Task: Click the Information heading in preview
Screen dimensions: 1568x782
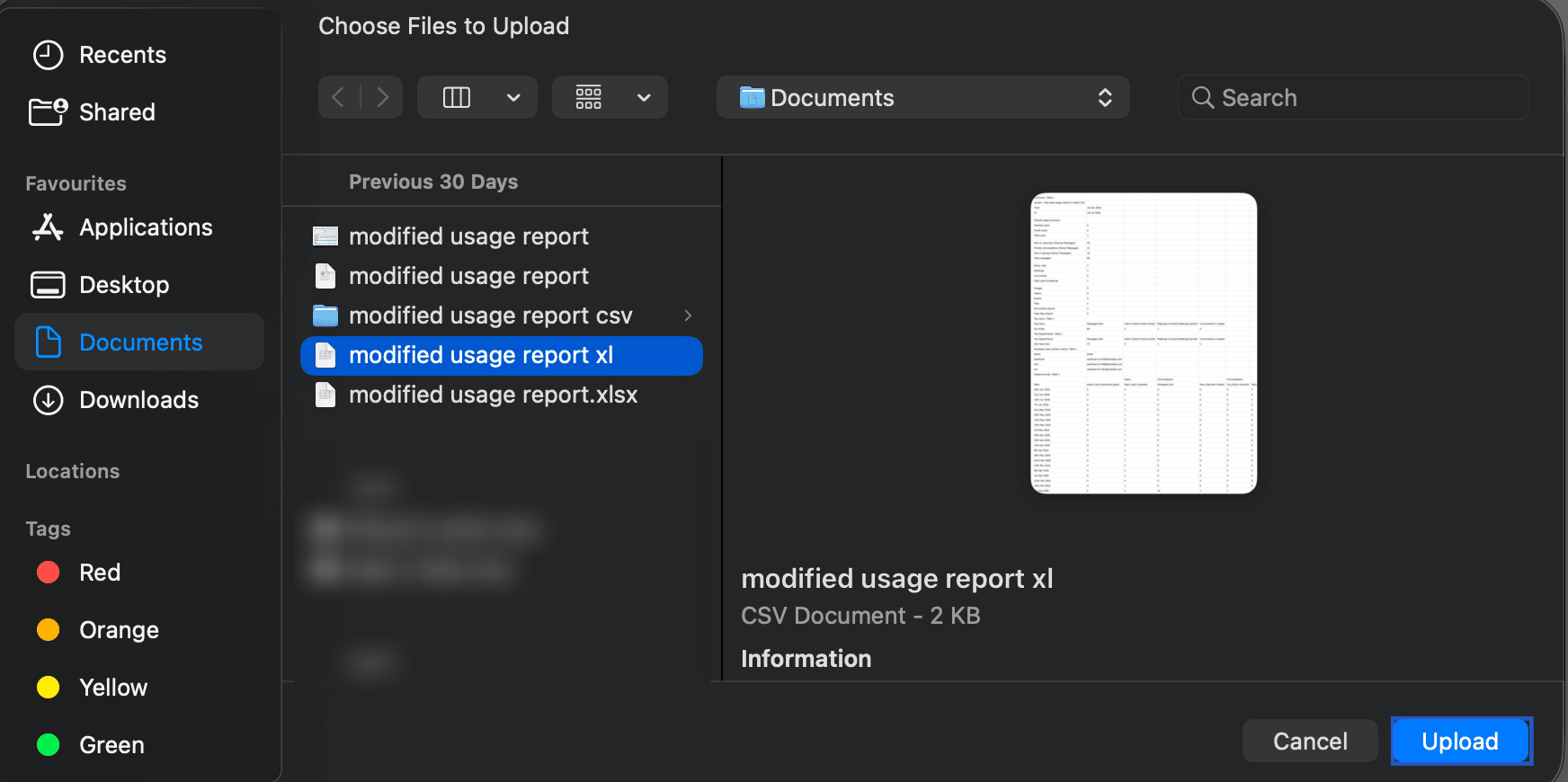Action: point(806,659)
